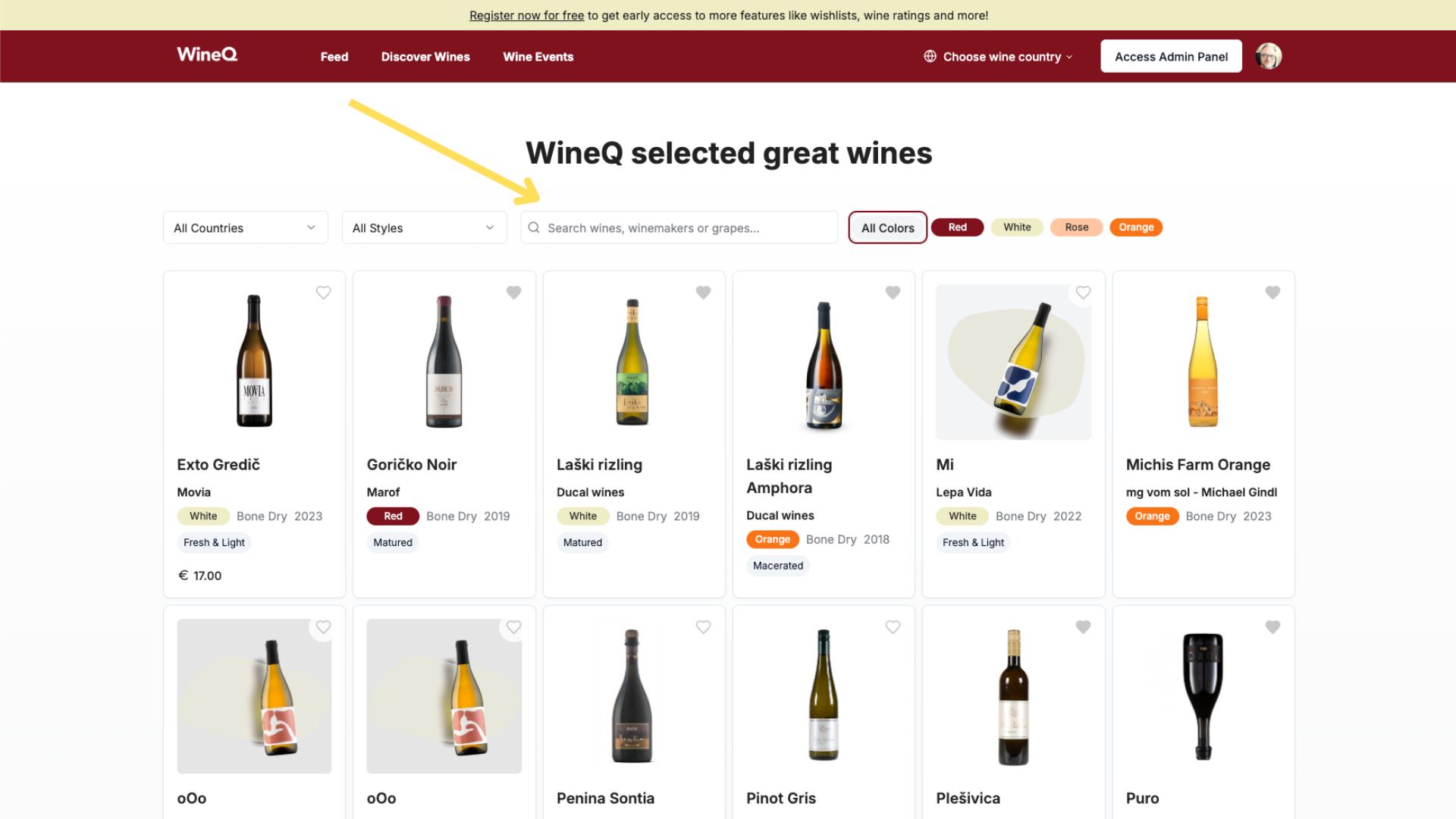This screenshot has width=1456, height=819.
Task: Open the All Styles dropdown
Action: (424, 227)
